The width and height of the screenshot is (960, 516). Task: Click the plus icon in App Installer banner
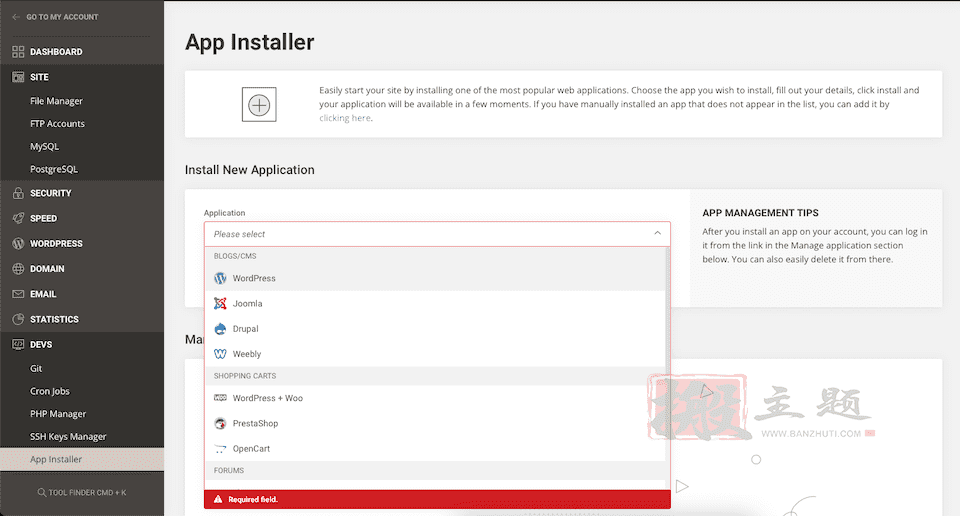[x=259, y=105]
